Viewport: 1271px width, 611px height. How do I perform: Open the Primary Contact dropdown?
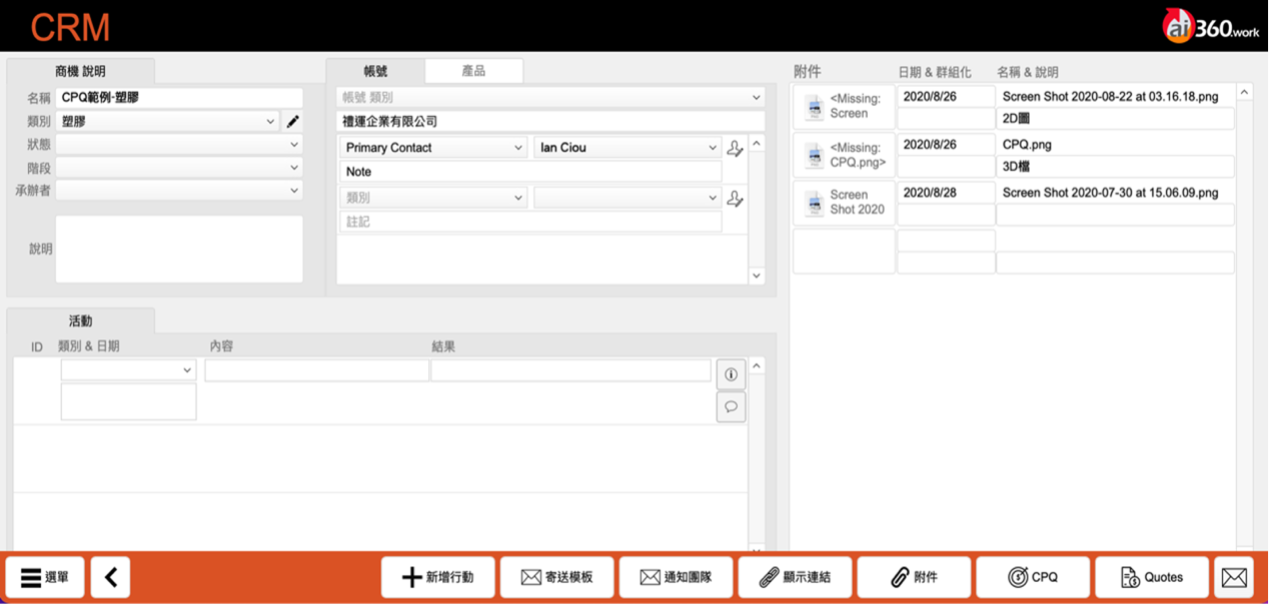coord(433,148)
